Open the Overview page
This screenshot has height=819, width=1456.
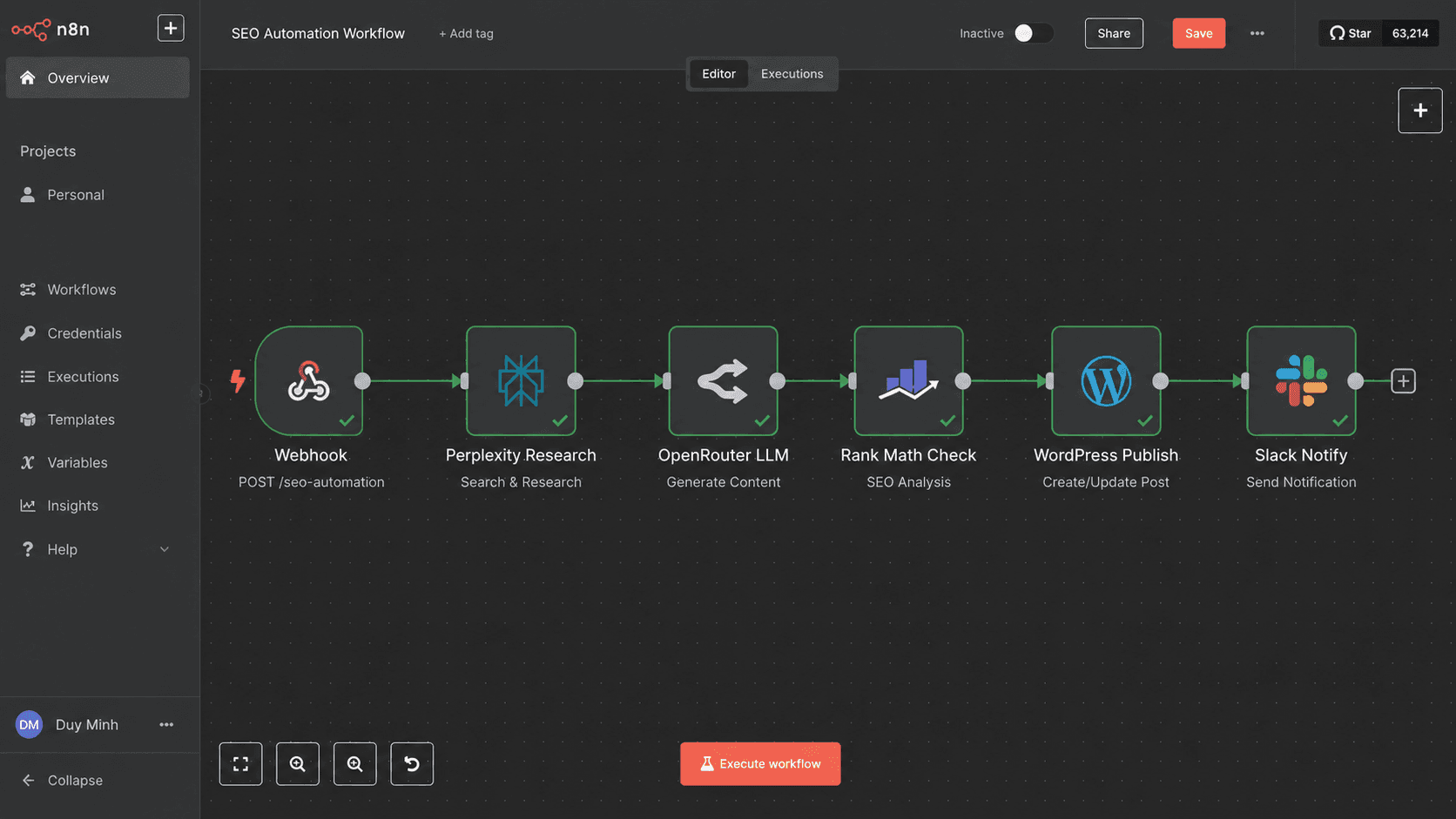[98, 77]
